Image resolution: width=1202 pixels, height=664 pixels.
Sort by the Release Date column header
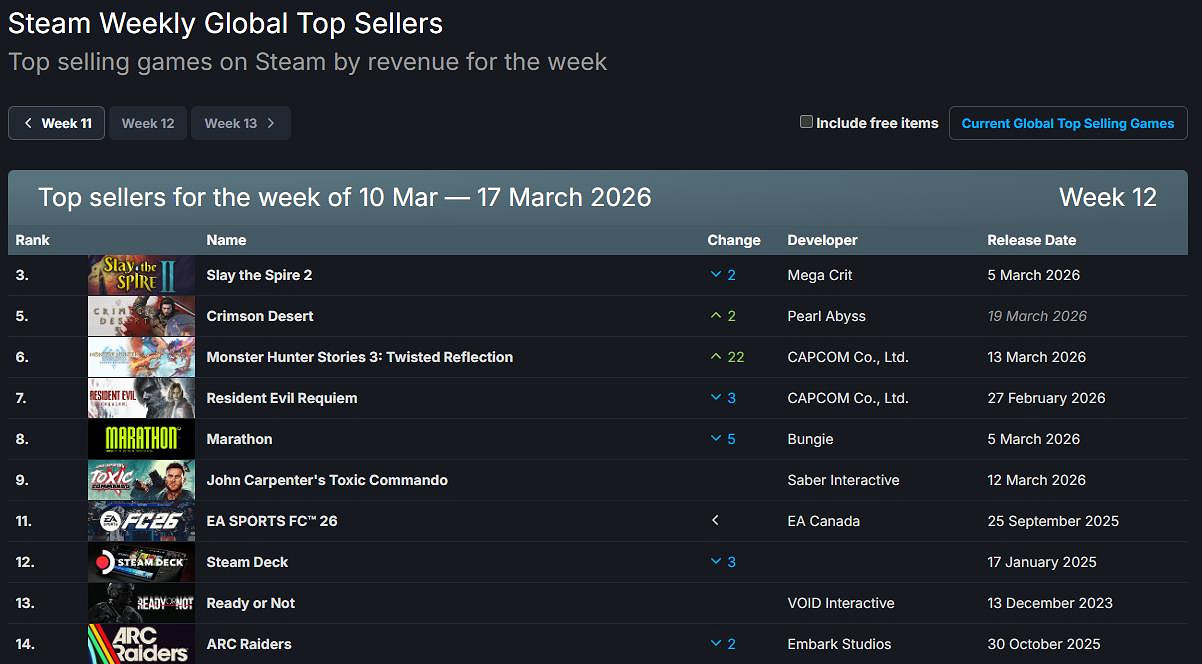1031,240
